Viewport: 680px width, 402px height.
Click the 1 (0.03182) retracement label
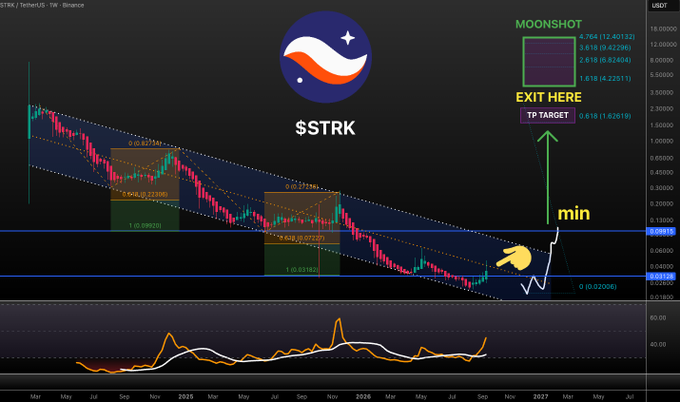(x=302, y=270)
